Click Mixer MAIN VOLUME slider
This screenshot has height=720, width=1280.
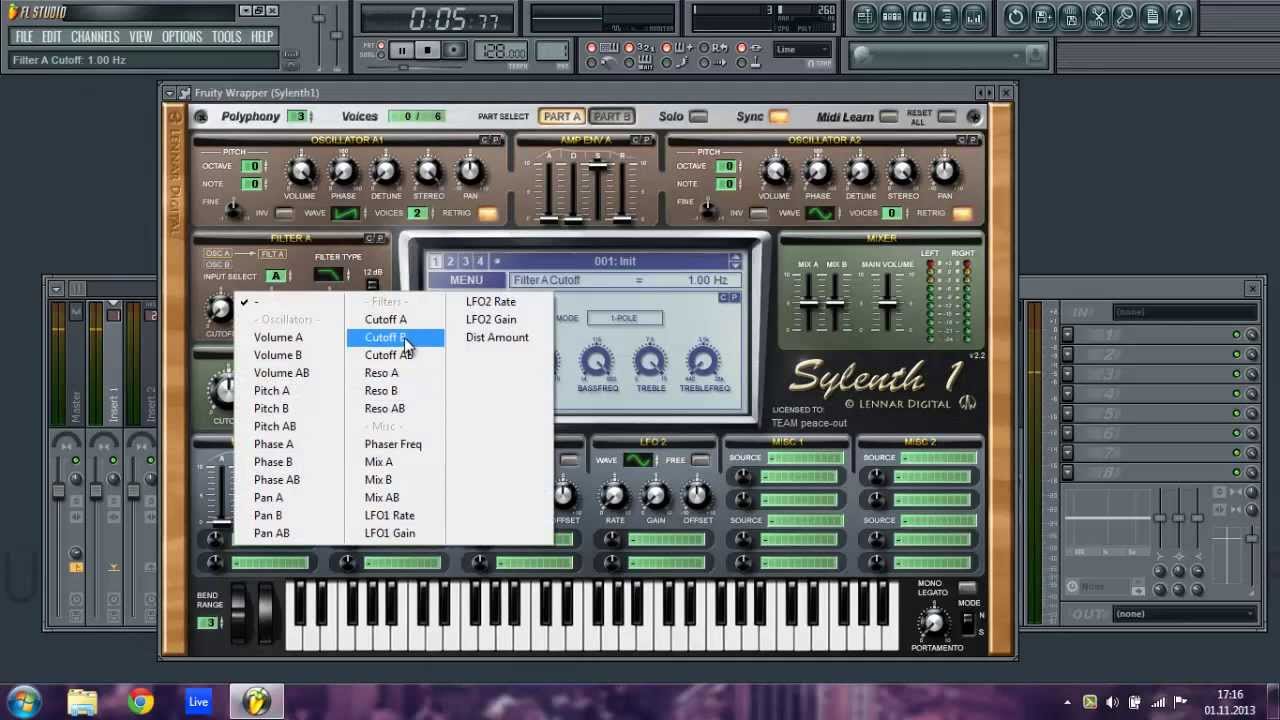[x=886, y=301]
